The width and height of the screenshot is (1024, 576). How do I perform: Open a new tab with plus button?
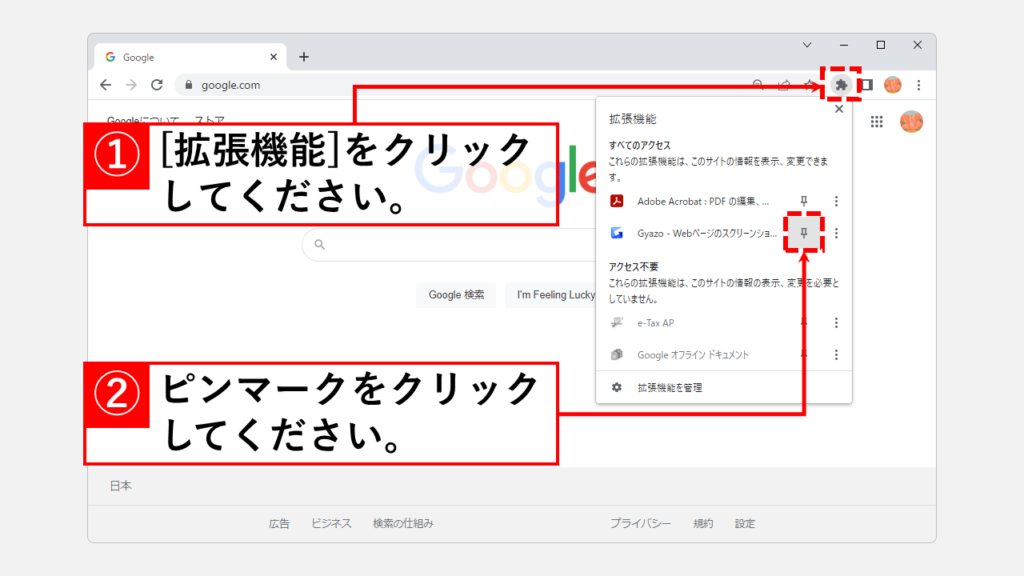(304, 57)
